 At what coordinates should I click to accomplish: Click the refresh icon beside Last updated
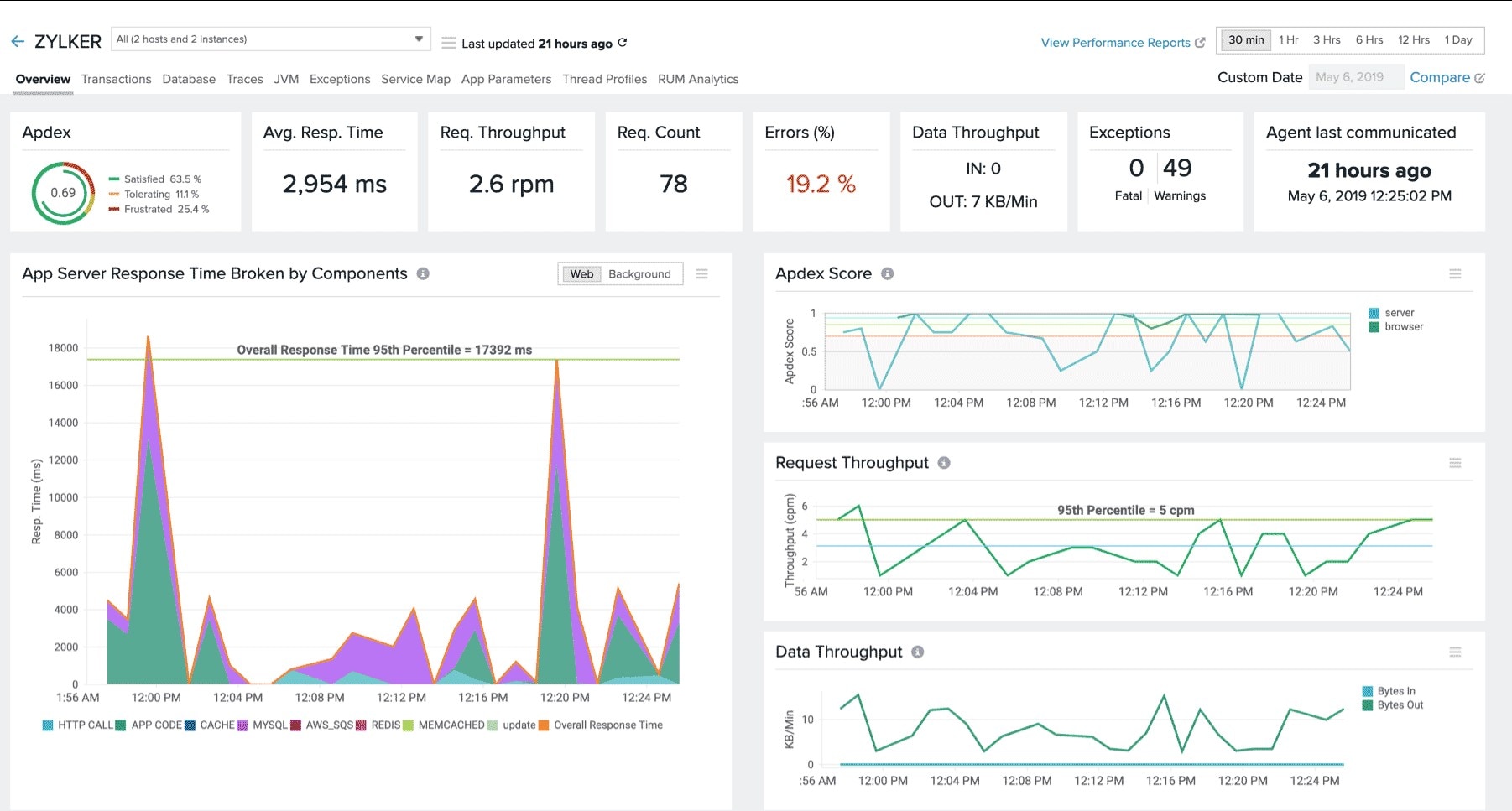coord(623,43)
